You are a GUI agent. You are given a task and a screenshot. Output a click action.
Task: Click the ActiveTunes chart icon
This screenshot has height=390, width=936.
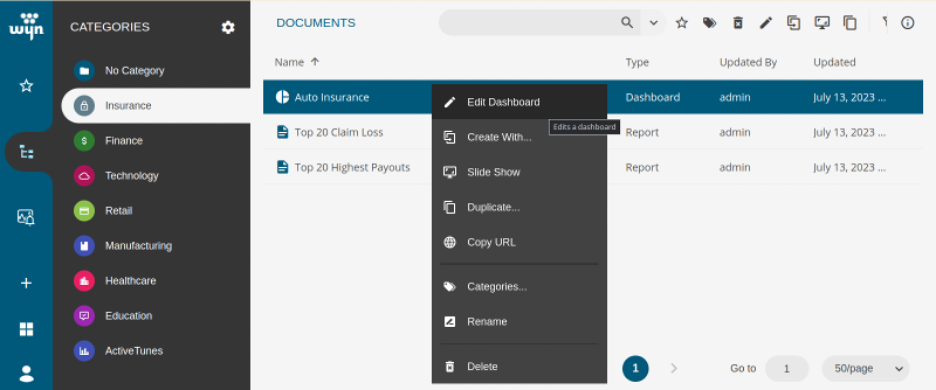click(x=84, y=351)
